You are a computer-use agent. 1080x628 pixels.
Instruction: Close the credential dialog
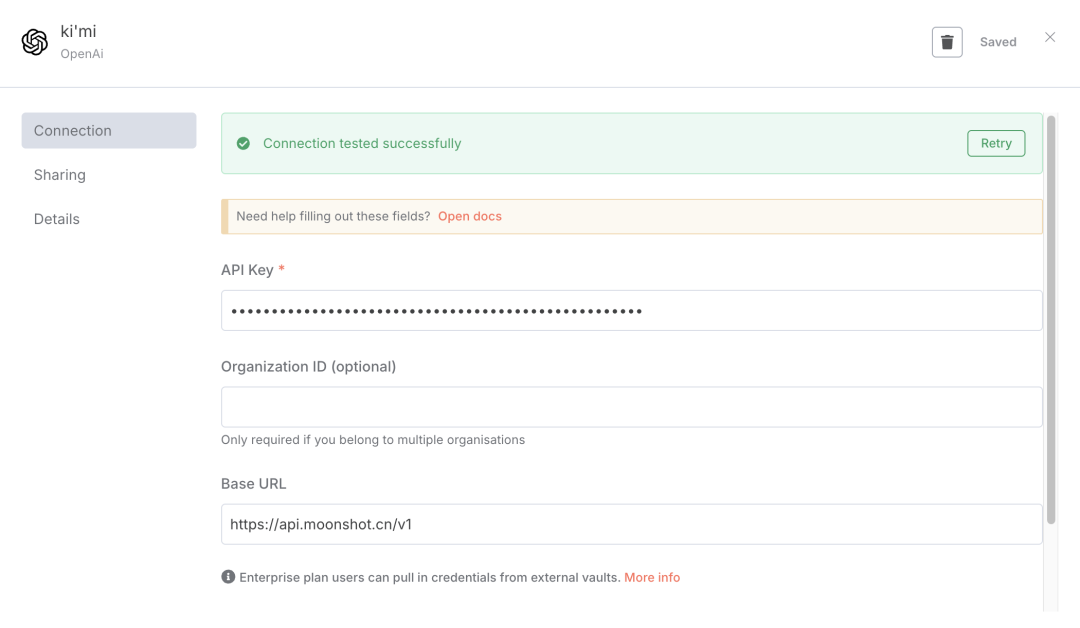point(1050,38)
